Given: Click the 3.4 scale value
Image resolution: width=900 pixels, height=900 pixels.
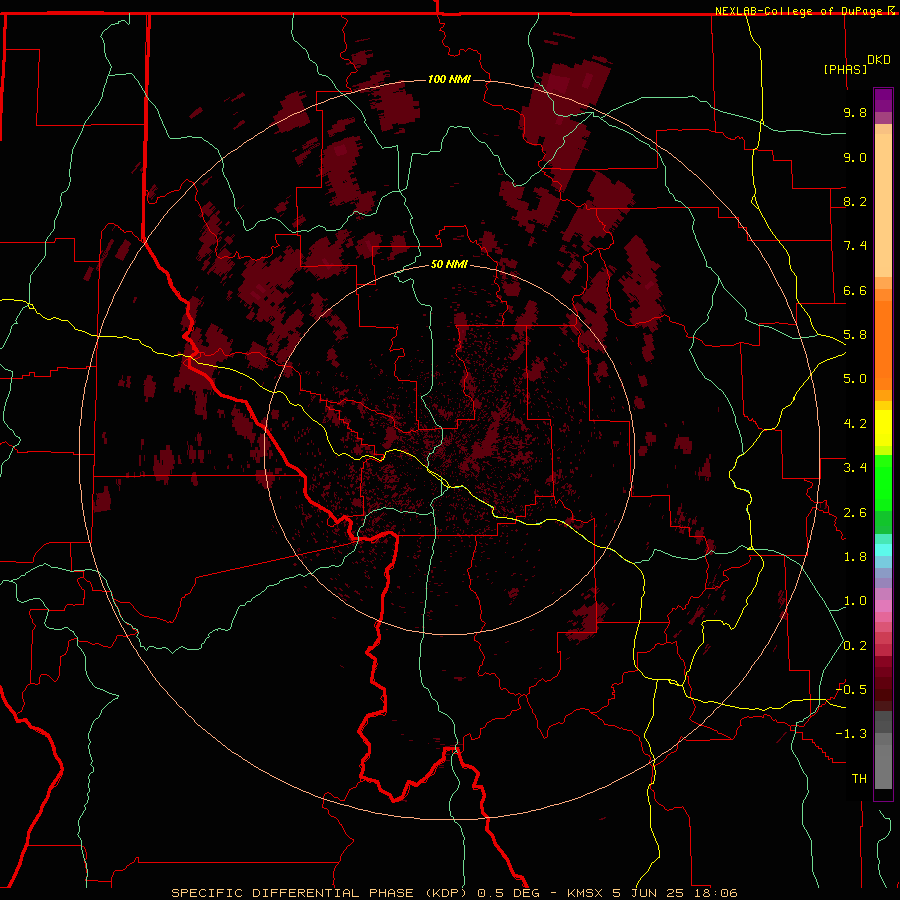Looking at the screenshot, I should 855,468.
